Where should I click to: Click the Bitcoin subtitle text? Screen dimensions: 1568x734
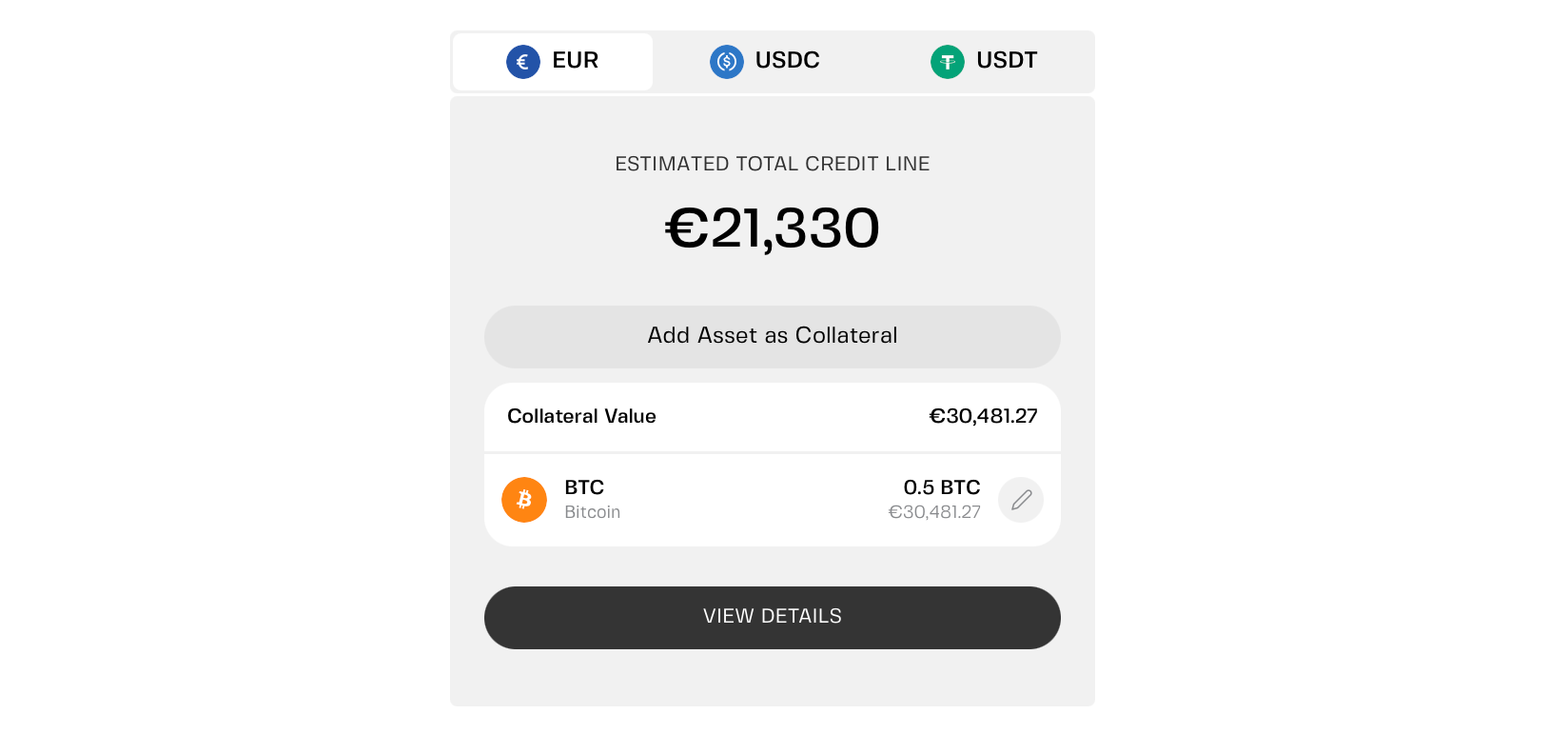[592, 512]
